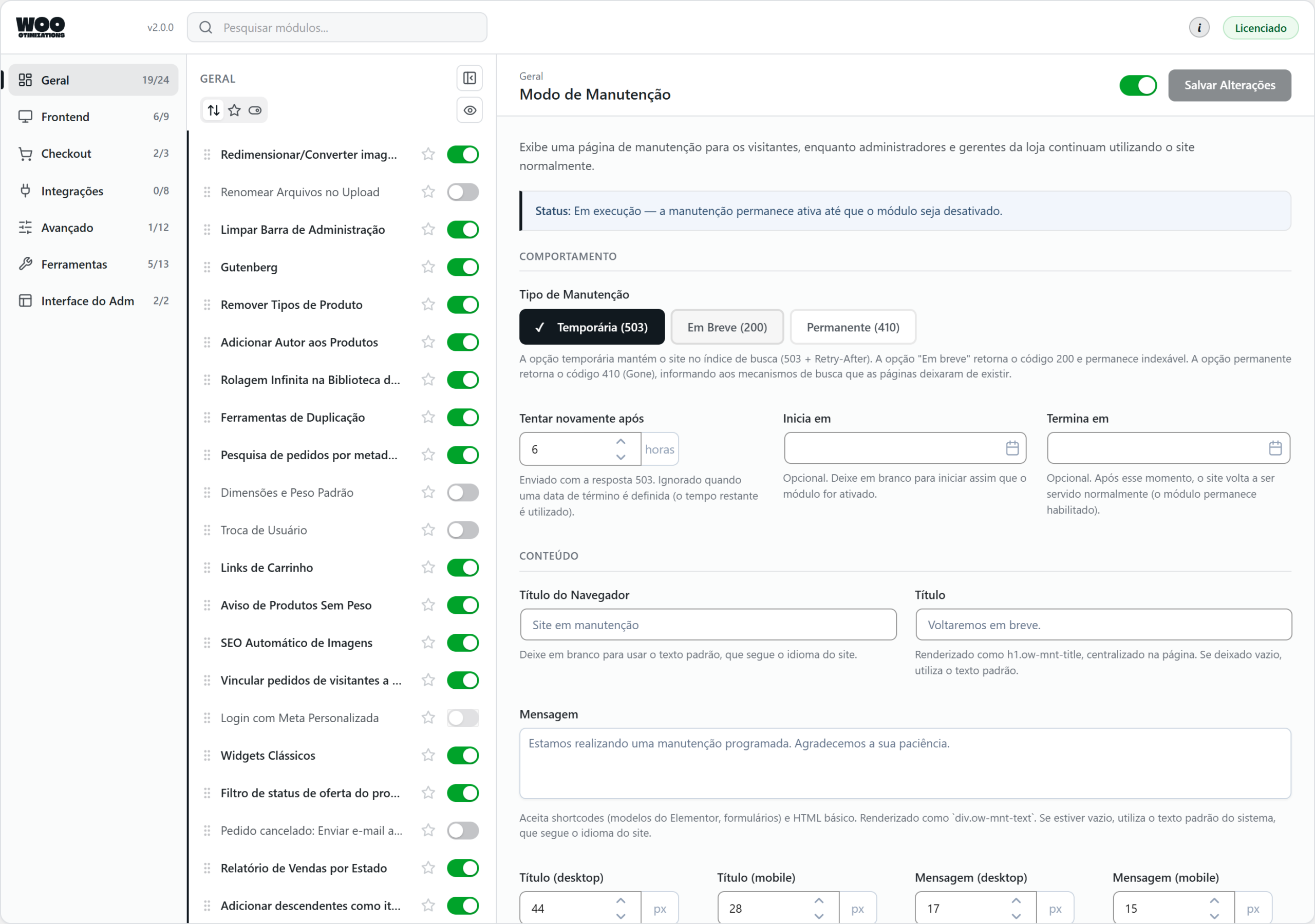1315x924 pixels.
Task: Star the Links de Carrinho module
Action: pos(428,568)
